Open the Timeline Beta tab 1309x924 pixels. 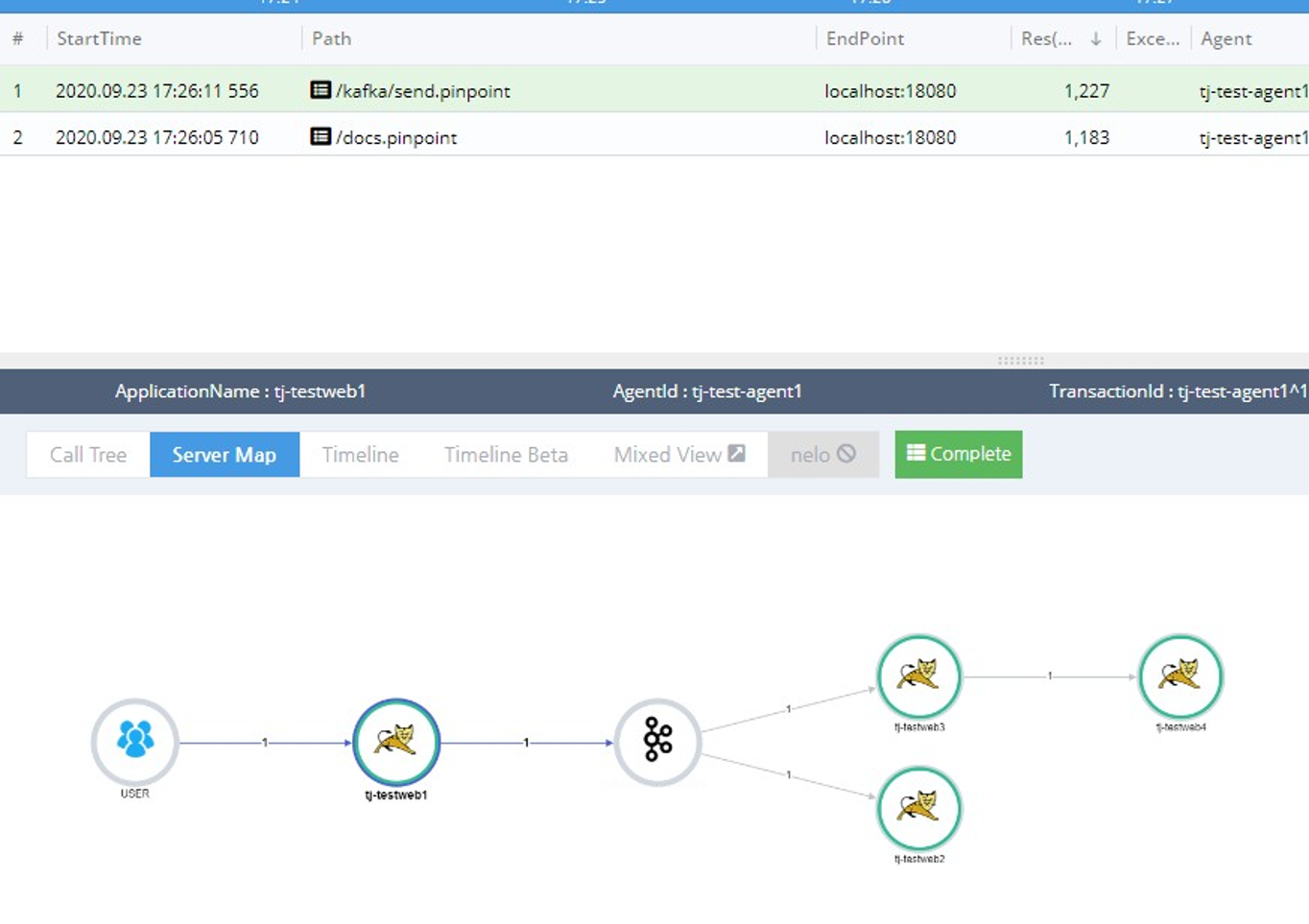coord(506,455)
